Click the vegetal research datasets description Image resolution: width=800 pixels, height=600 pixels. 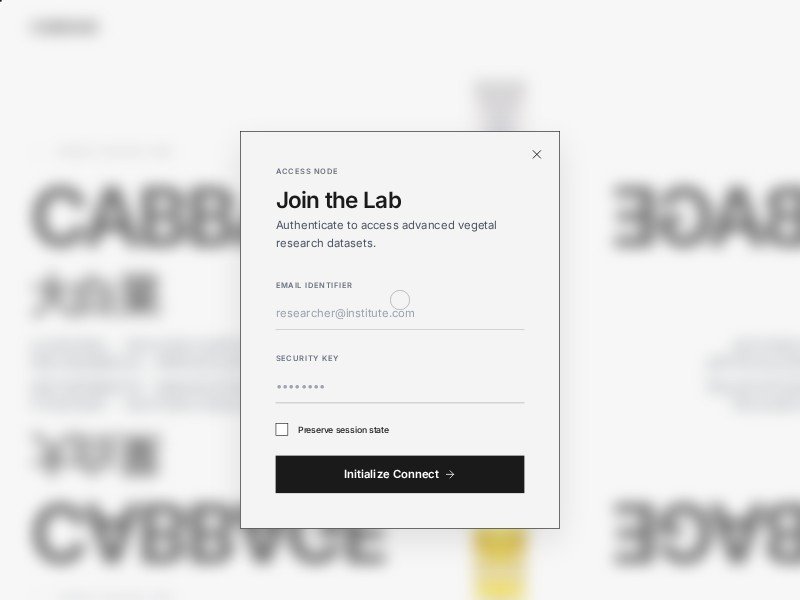[386, 234]
